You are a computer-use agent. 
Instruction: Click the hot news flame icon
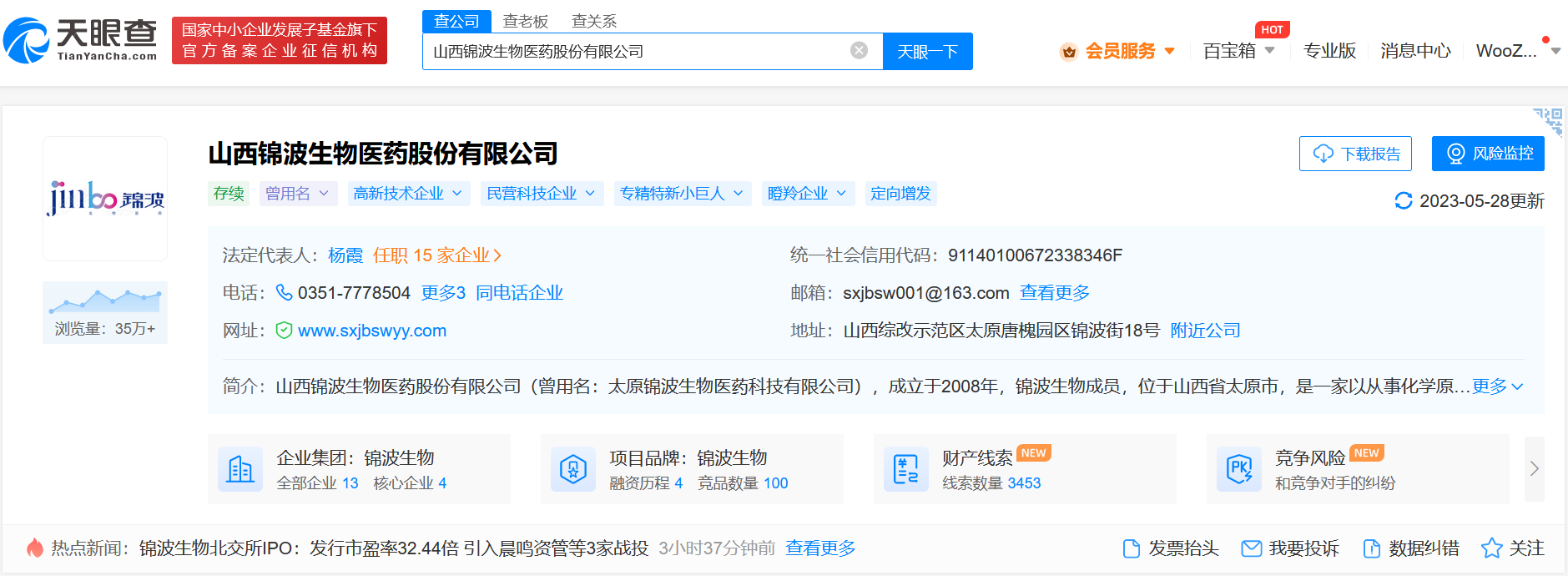click(35, 548)
